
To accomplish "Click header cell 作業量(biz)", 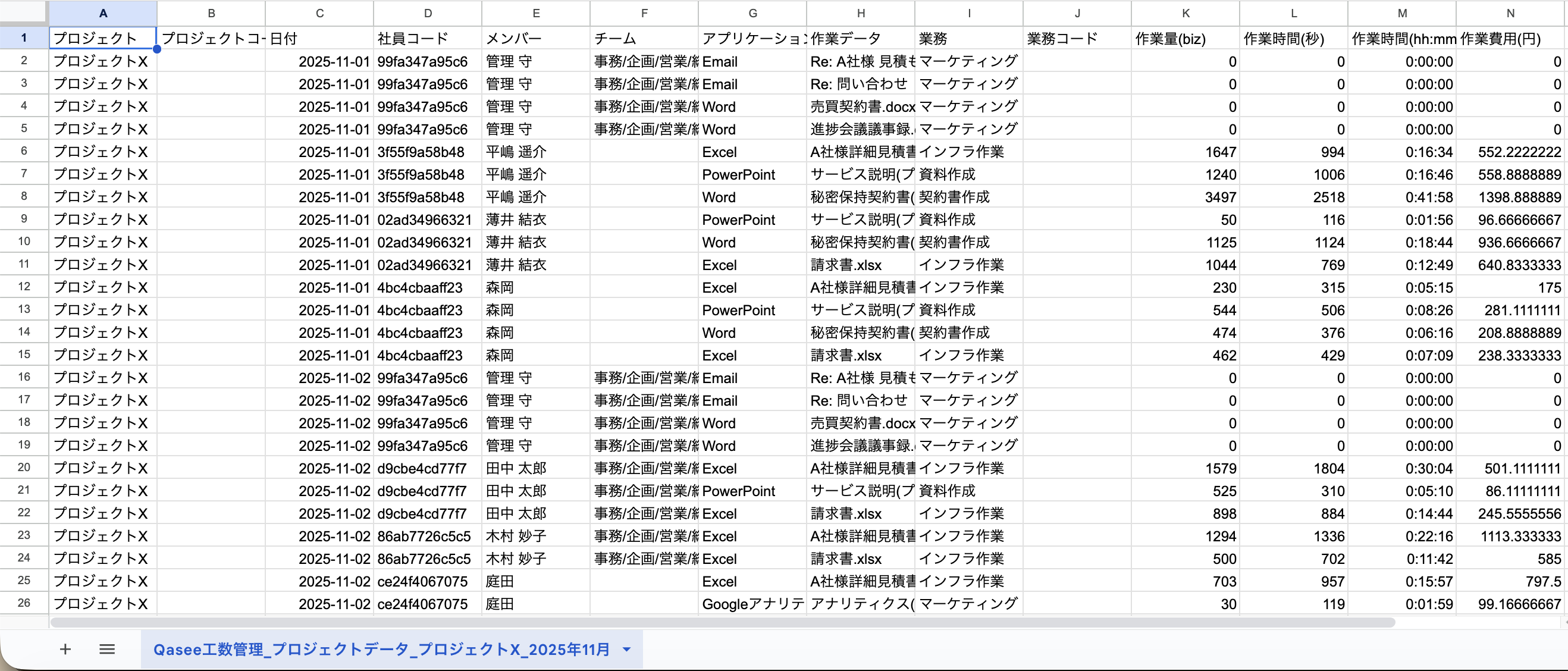I will [x=1186, y=38].
